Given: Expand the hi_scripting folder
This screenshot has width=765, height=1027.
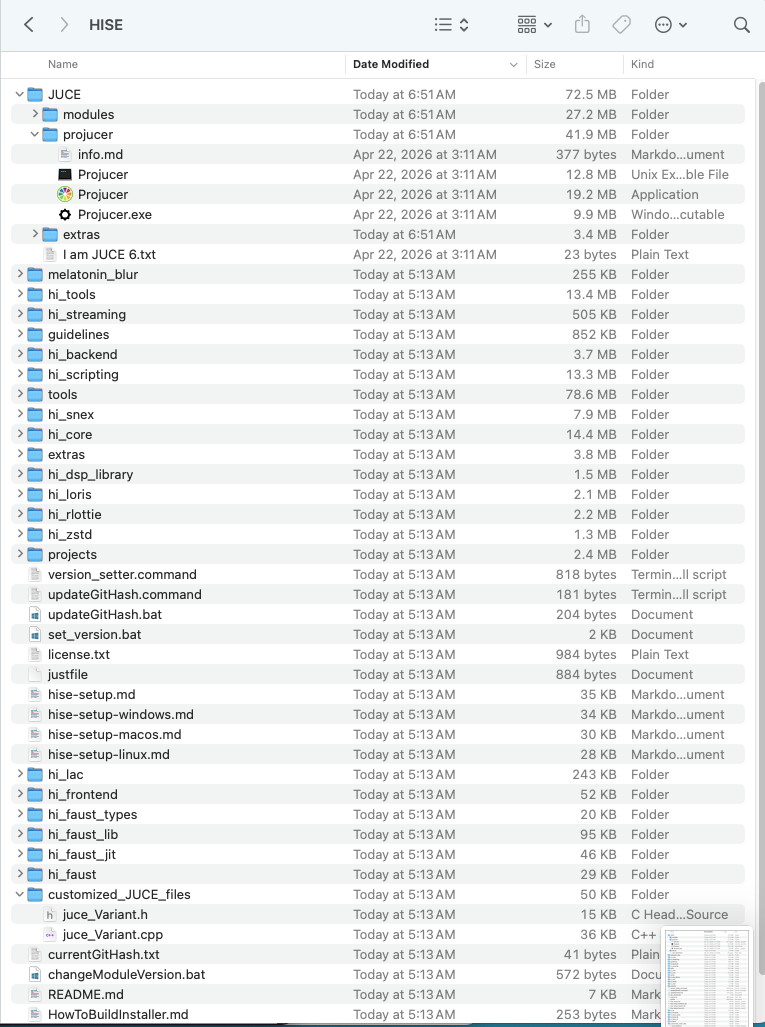Looking at the screenshot, I should (20, 374).
